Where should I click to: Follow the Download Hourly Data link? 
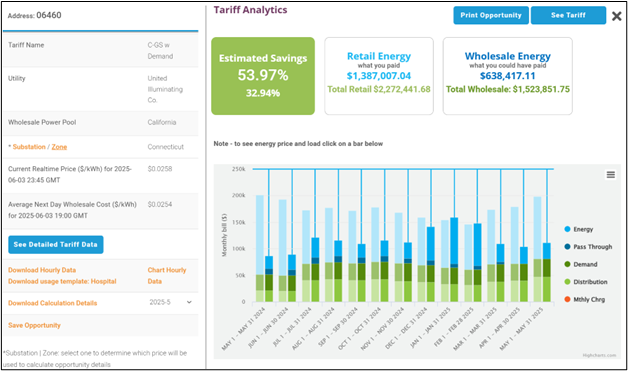(42, 270)
